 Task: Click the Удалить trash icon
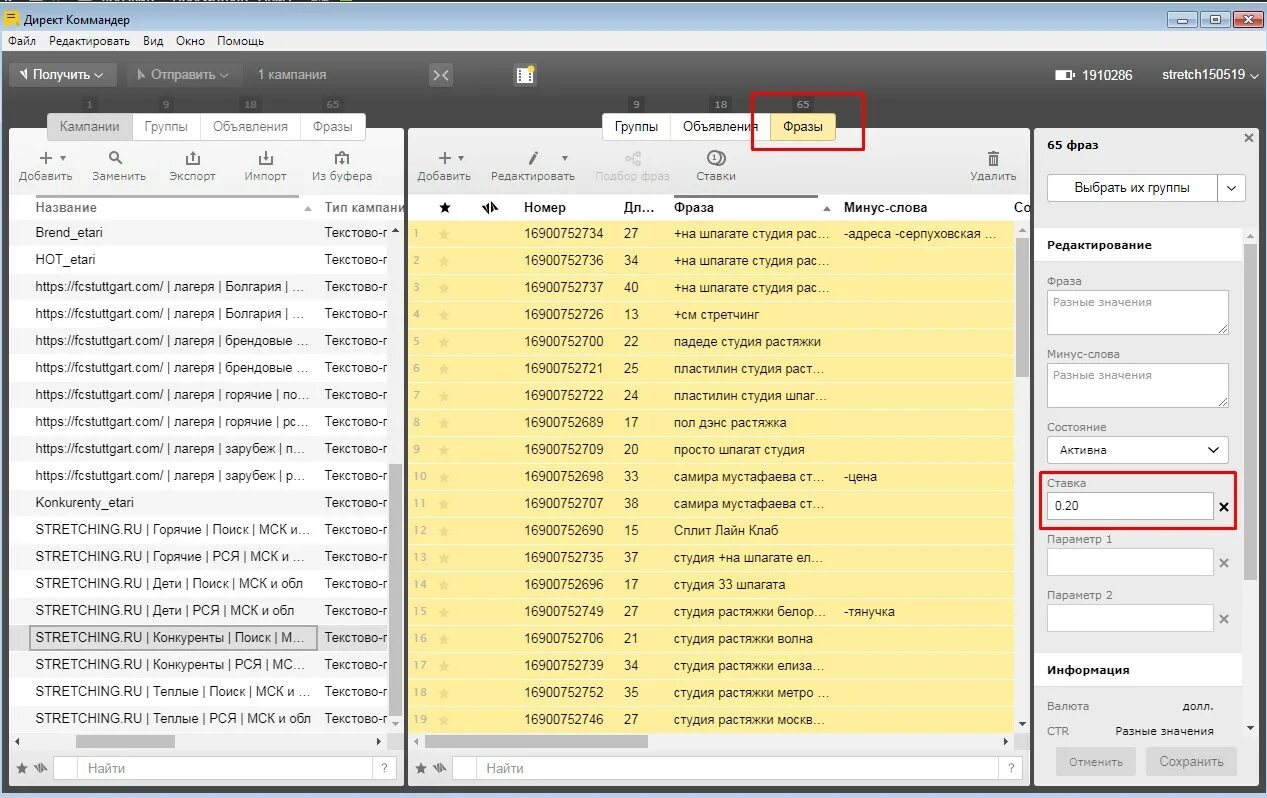click(993, 158)
